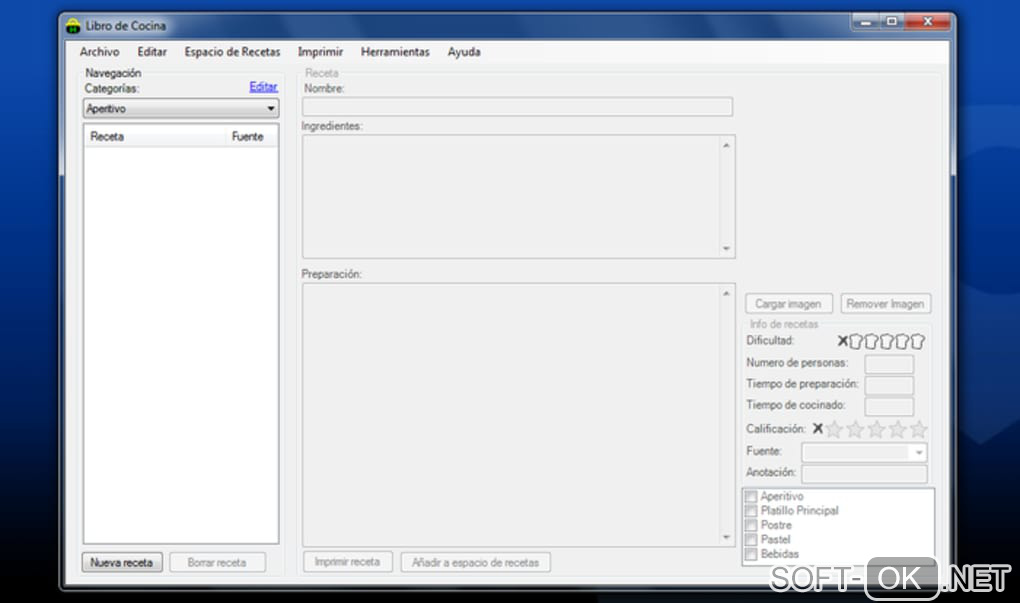This screenshot has height=603, width=1020.
Task: Set Calificación to one star
Action: (x=835, y=429)
